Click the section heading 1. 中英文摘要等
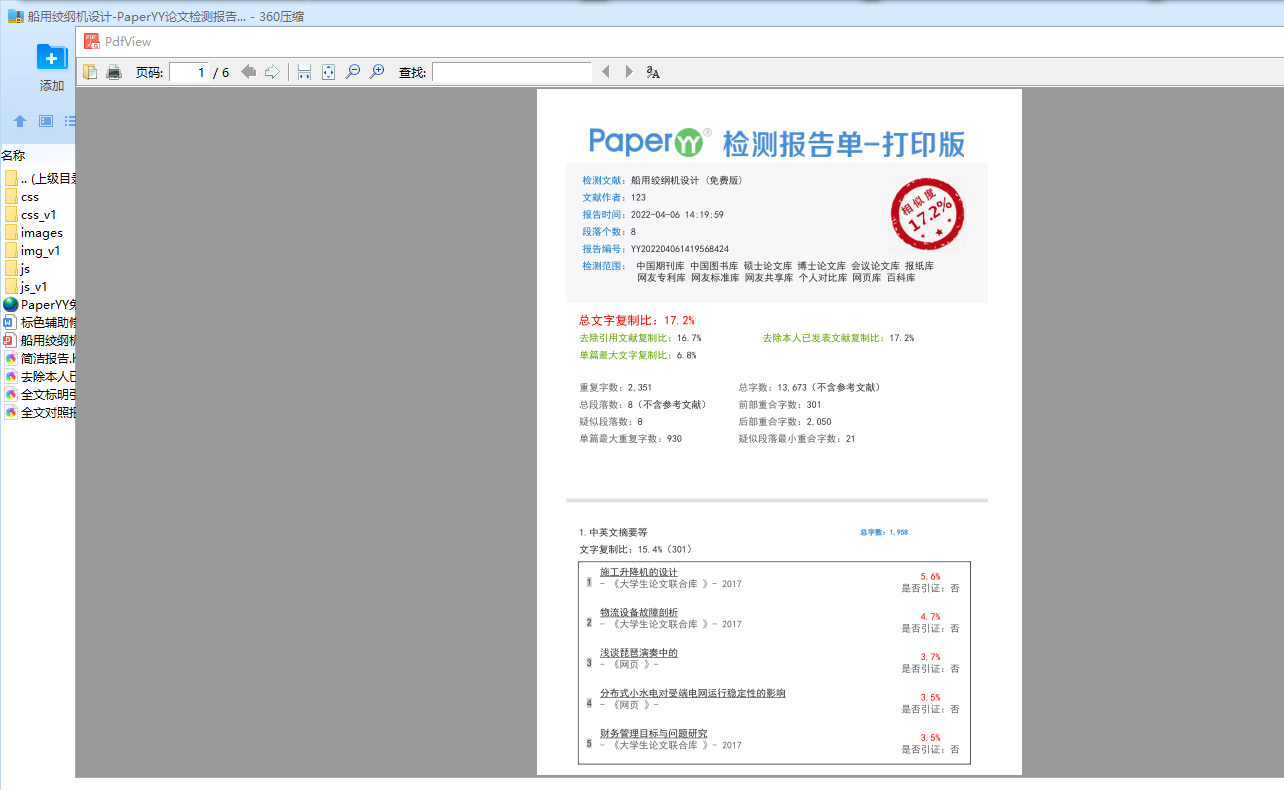This screenshot has height=790, width=1284. coord(613,533)
